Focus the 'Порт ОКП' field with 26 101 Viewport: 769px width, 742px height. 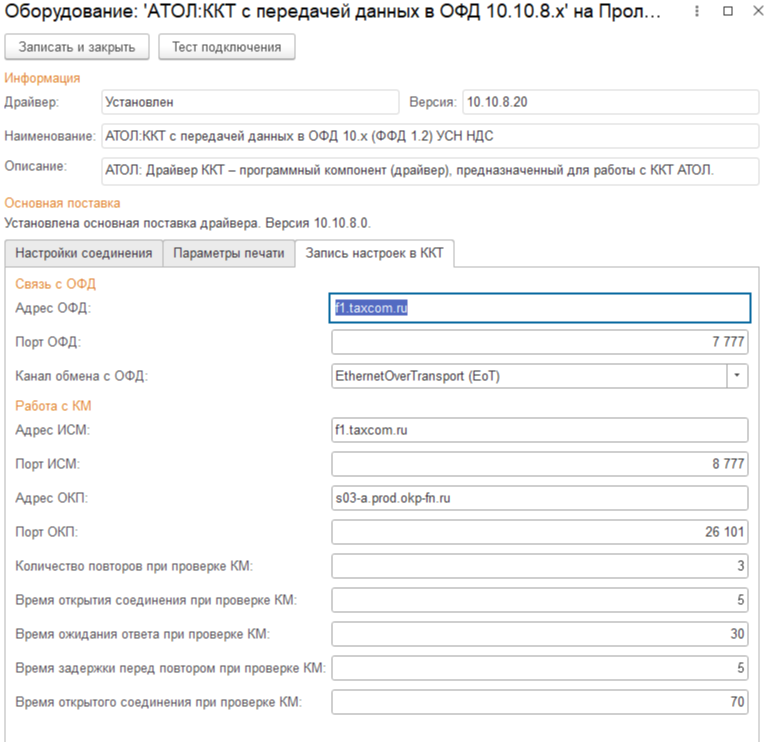coord(540,532)
